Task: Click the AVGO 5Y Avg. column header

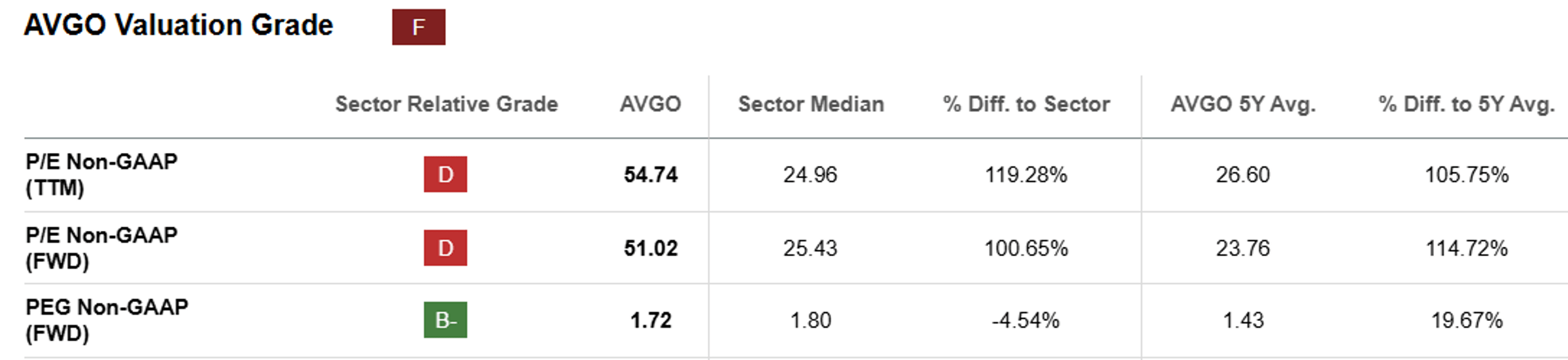Action: click(x=1243, y=104)
